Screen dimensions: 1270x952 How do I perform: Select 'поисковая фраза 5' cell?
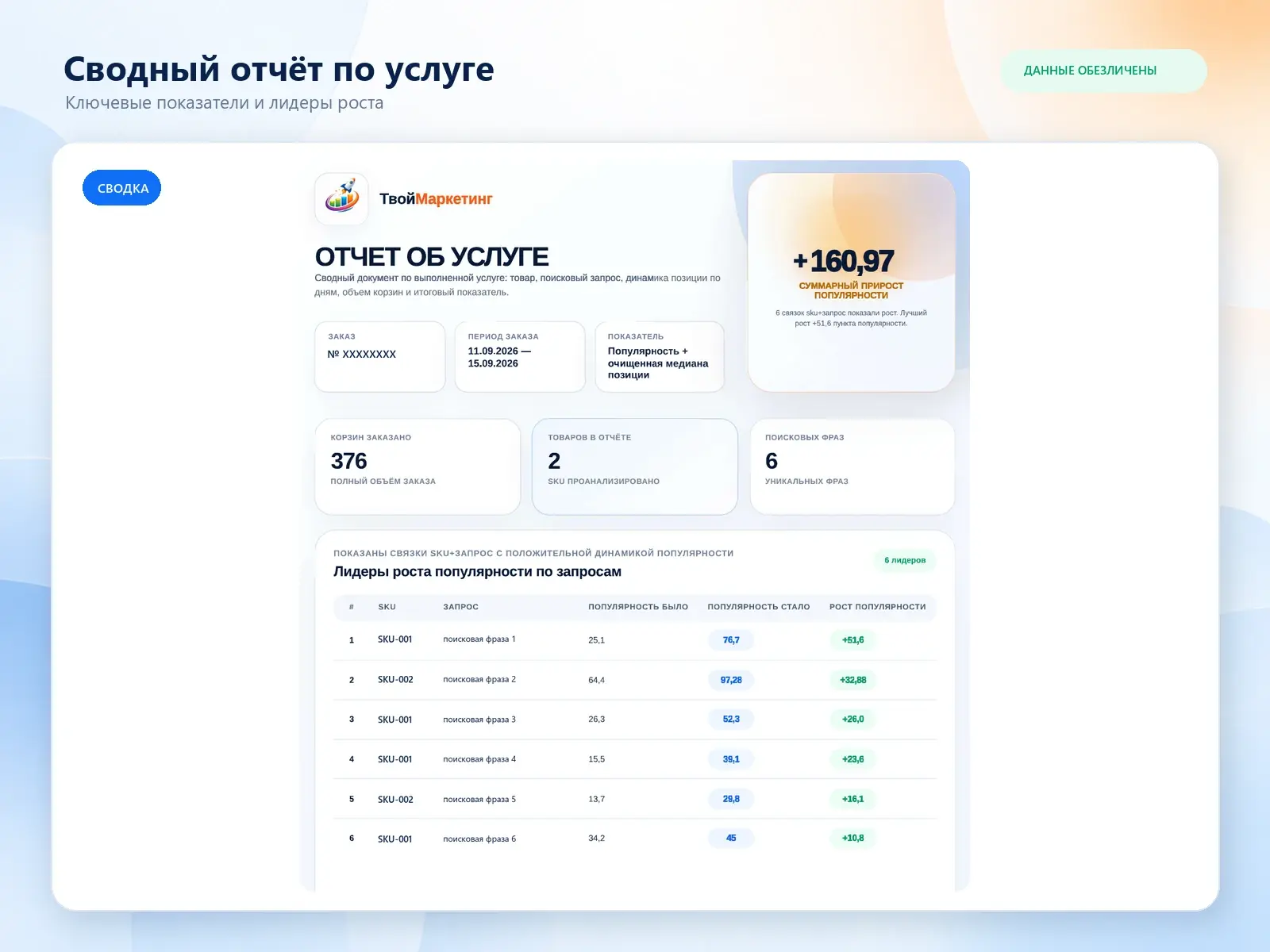(479, 800)
